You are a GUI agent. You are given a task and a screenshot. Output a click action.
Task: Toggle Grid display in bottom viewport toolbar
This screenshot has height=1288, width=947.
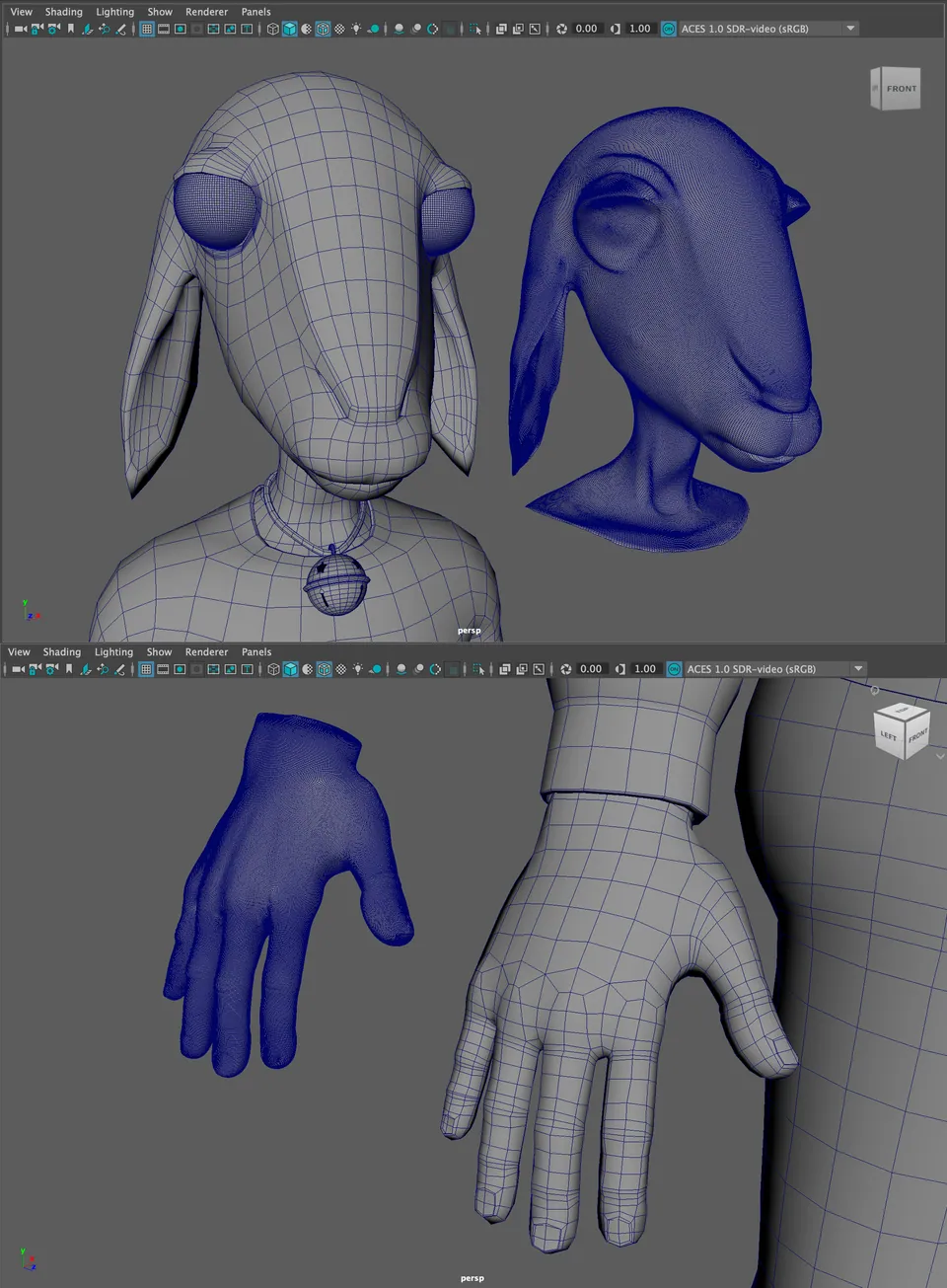(x=146, y=669)
